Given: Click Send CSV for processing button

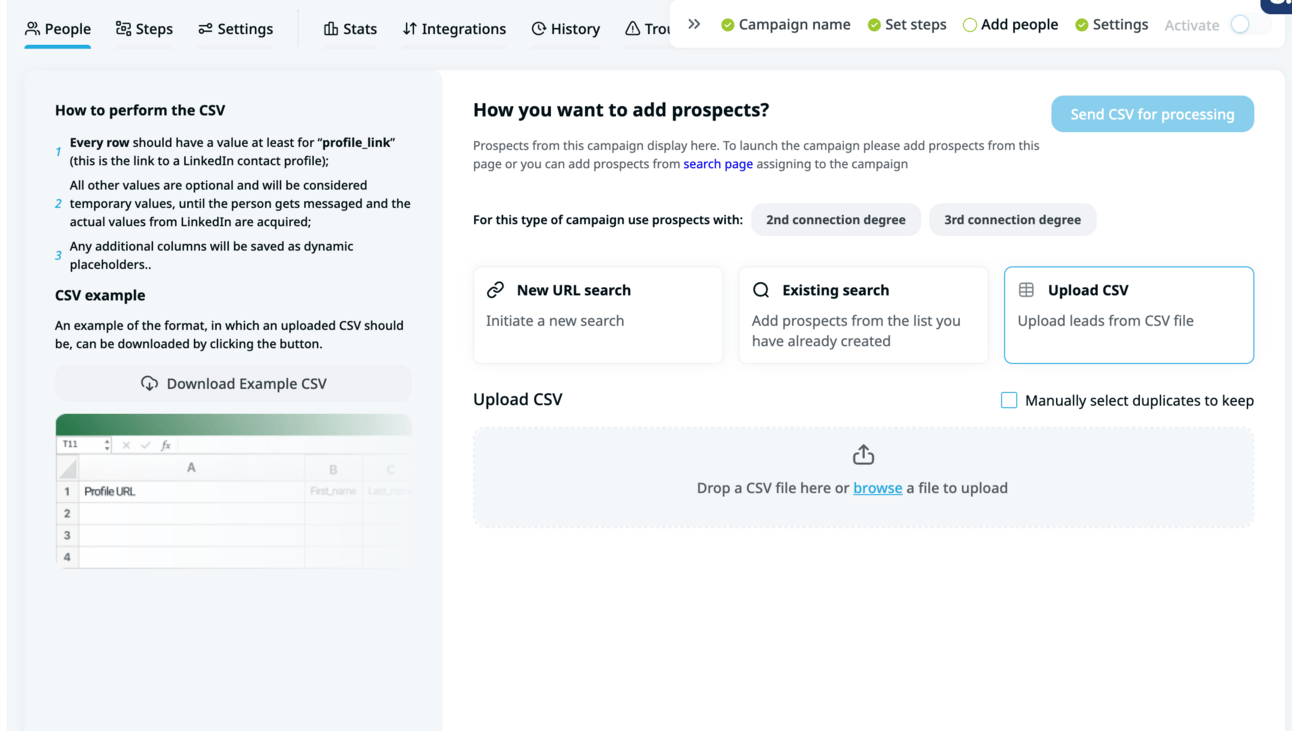Looking at the screenshot, I should coord(1152,114).
